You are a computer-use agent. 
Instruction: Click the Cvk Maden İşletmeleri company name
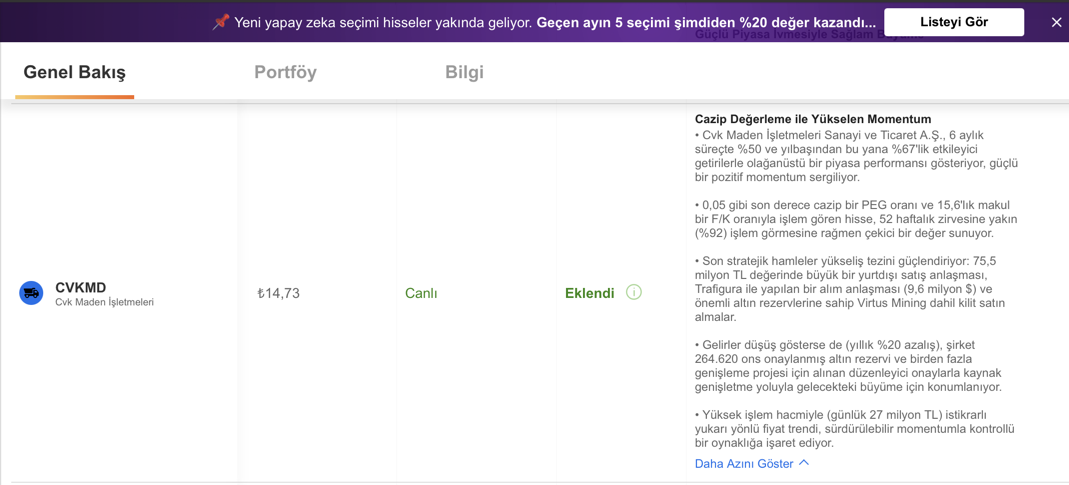[104, 302]
